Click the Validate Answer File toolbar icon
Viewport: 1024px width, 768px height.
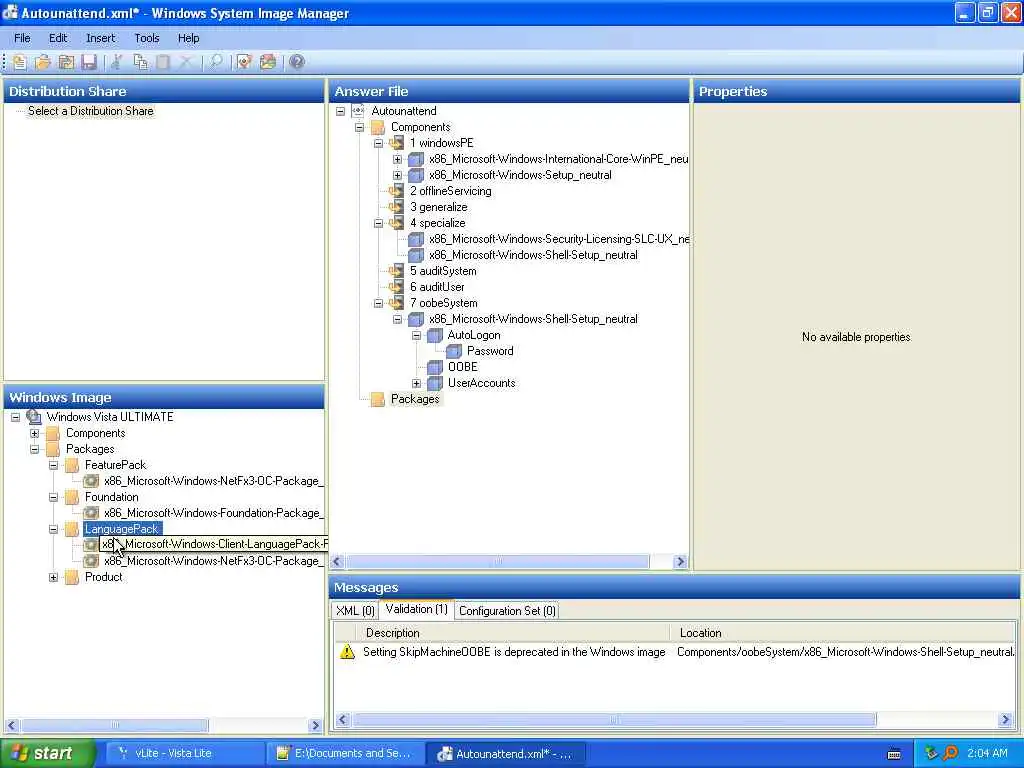click(x=244, y=62)
